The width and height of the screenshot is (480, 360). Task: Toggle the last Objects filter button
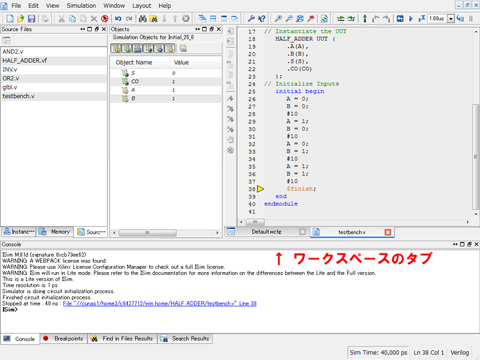coord(170,48)
